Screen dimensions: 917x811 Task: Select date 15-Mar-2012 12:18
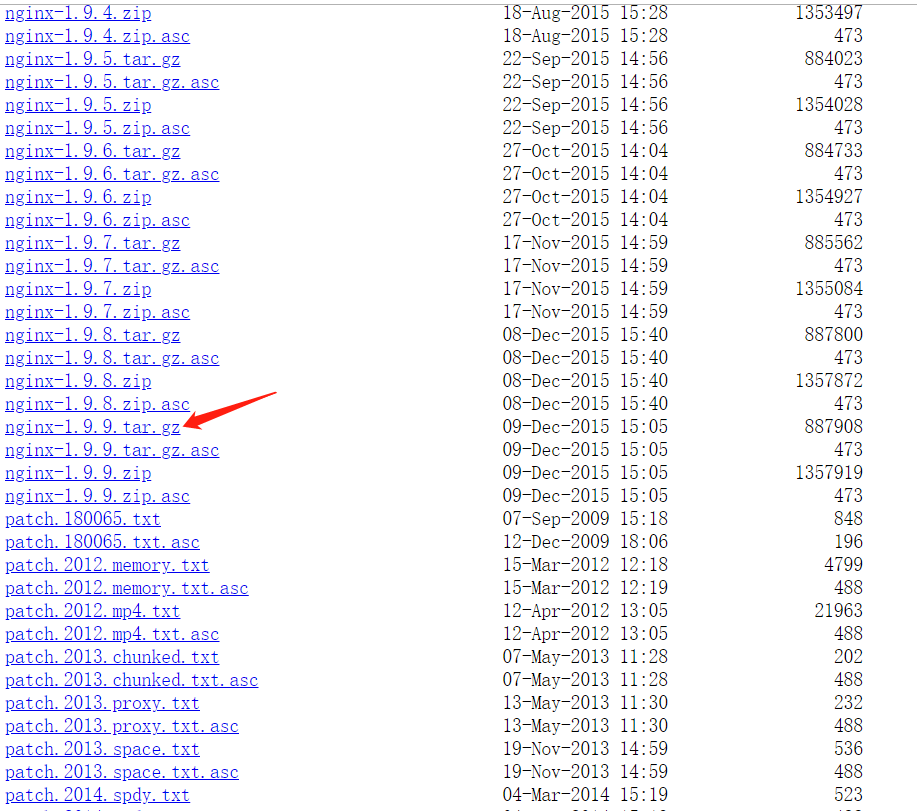coord(585,565)
